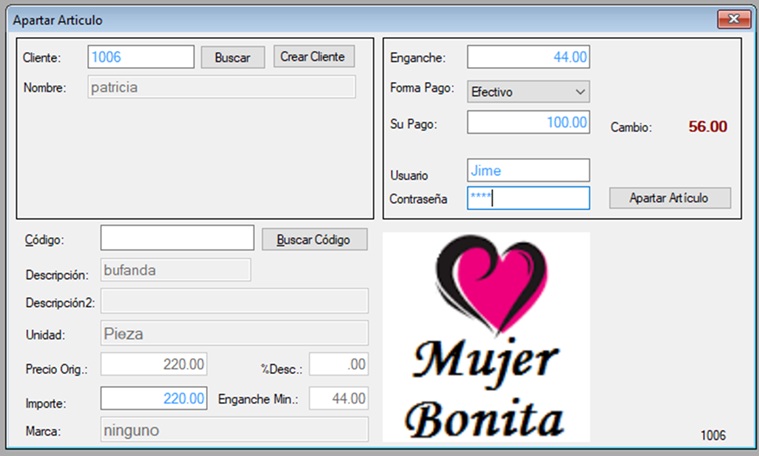
Task: Click the empty Código input box
Action: pyautogui.click(x=177, y=238)
